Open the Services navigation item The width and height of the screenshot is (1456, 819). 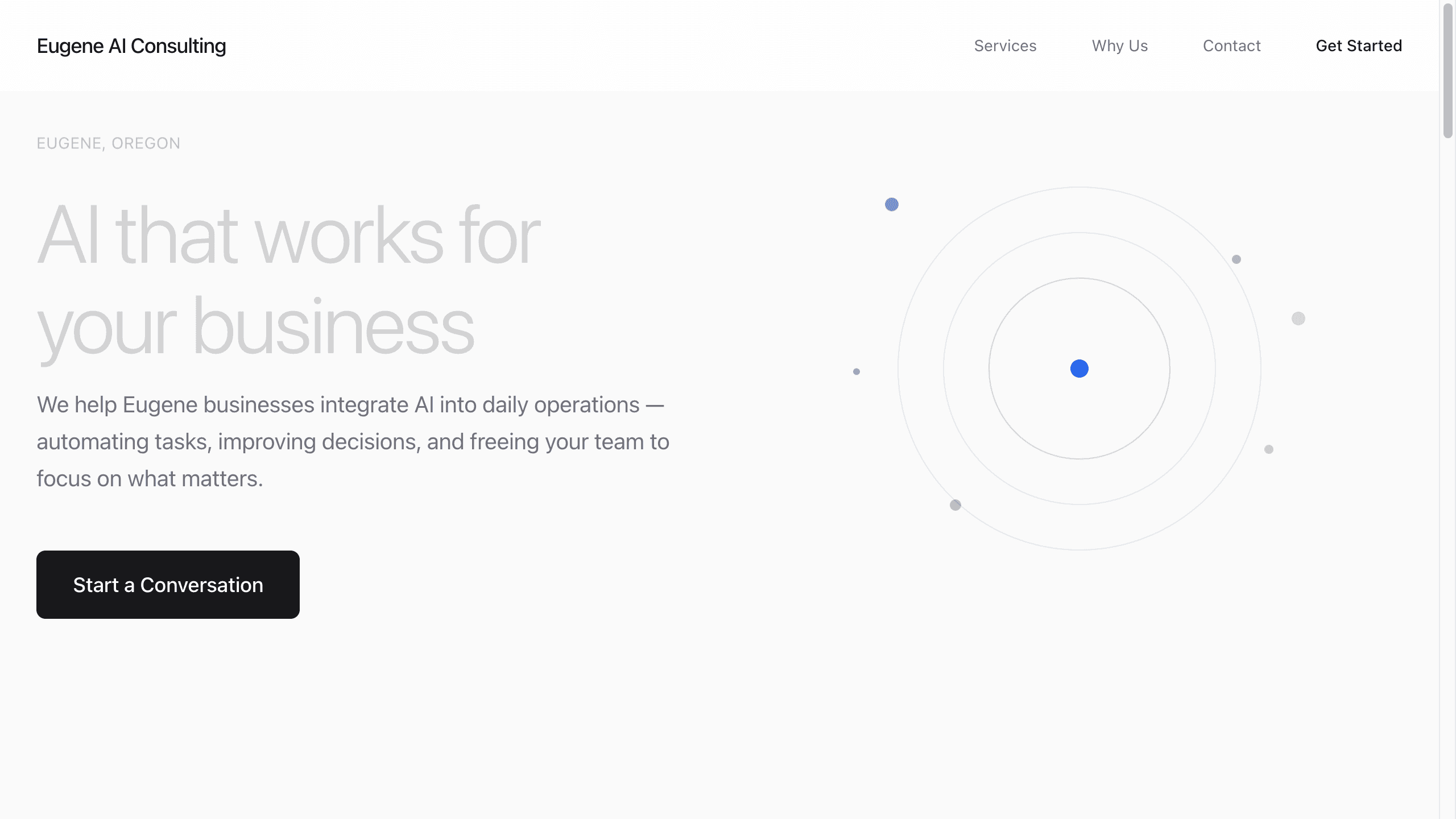coord(1005,45)
